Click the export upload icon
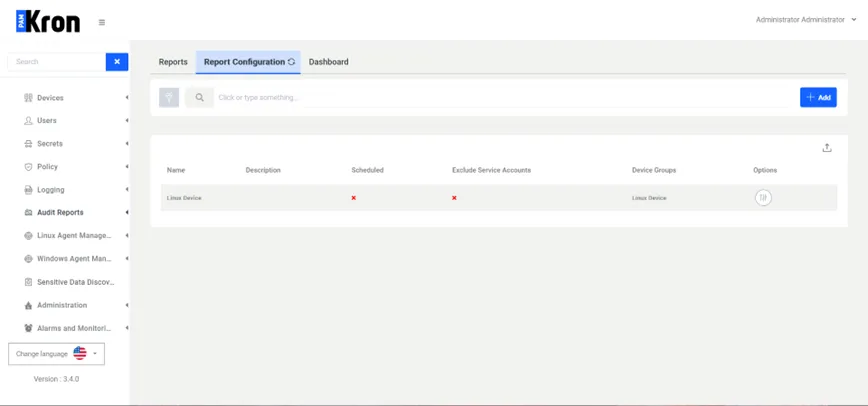The image size is (868, 406). click(827, 148)
